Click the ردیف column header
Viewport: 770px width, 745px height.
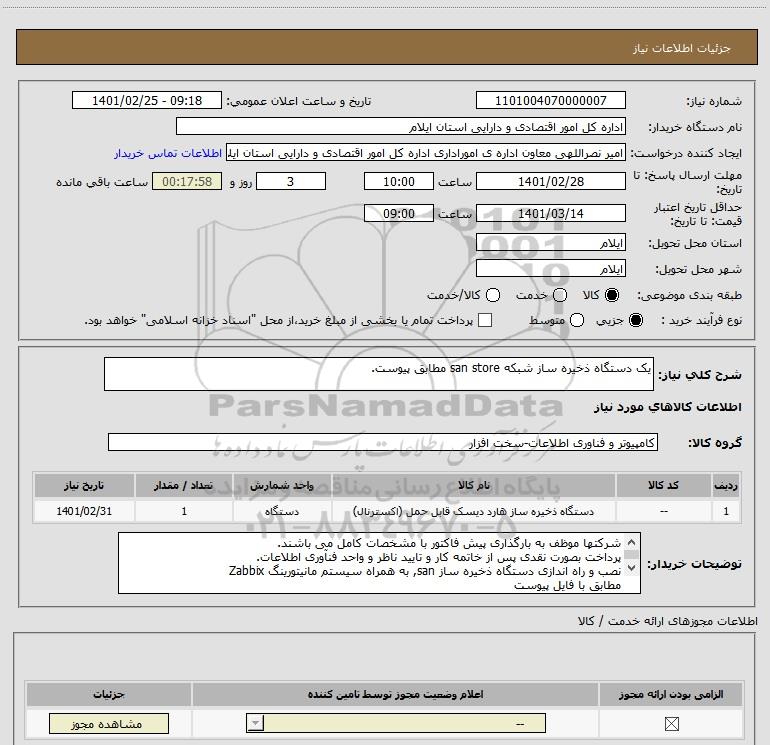pos(726,485)
